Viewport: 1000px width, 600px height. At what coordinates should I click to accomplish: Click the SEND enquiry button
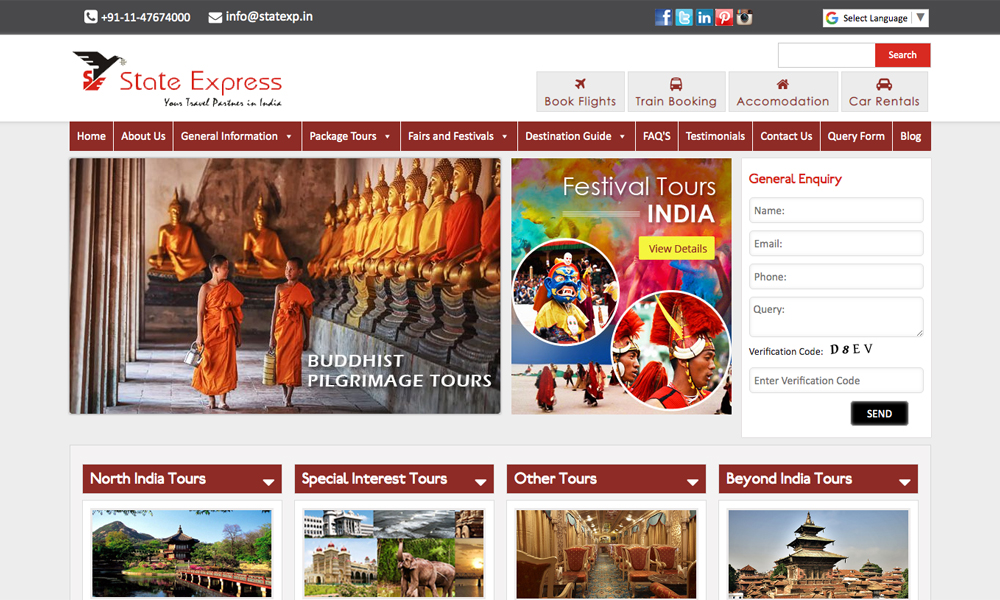879,413
